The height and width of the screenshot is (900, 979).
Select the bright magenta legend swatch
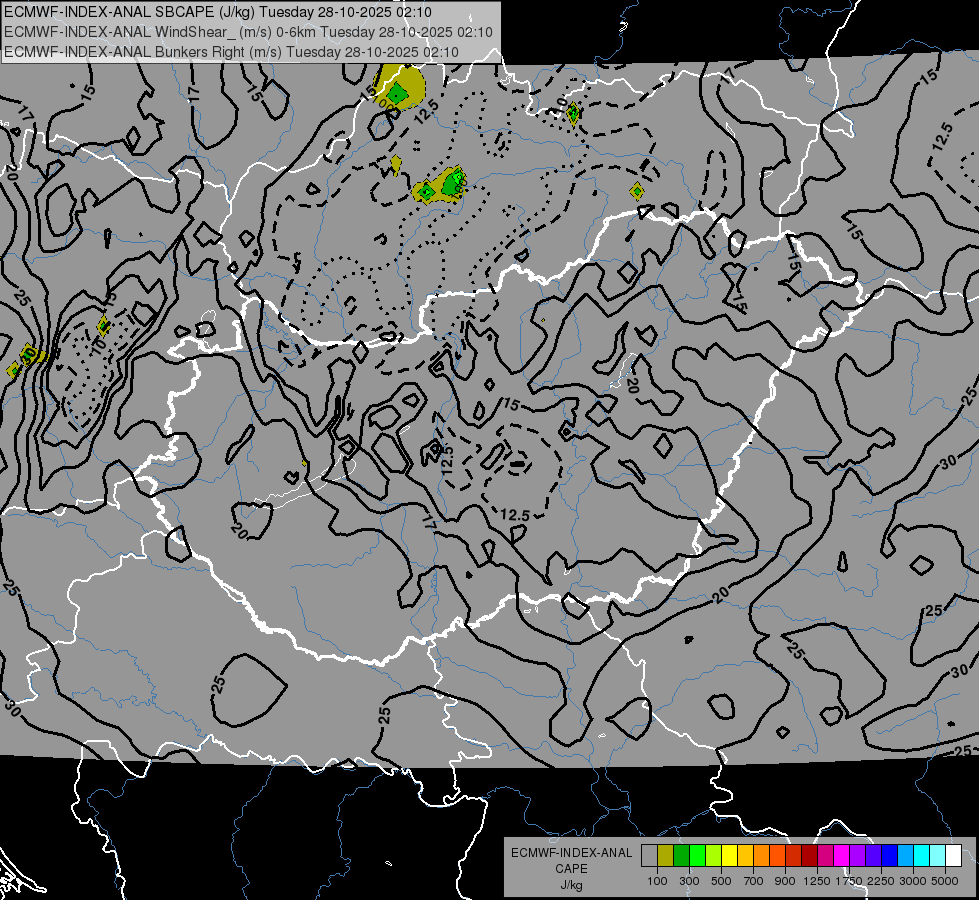click(842, 856)
